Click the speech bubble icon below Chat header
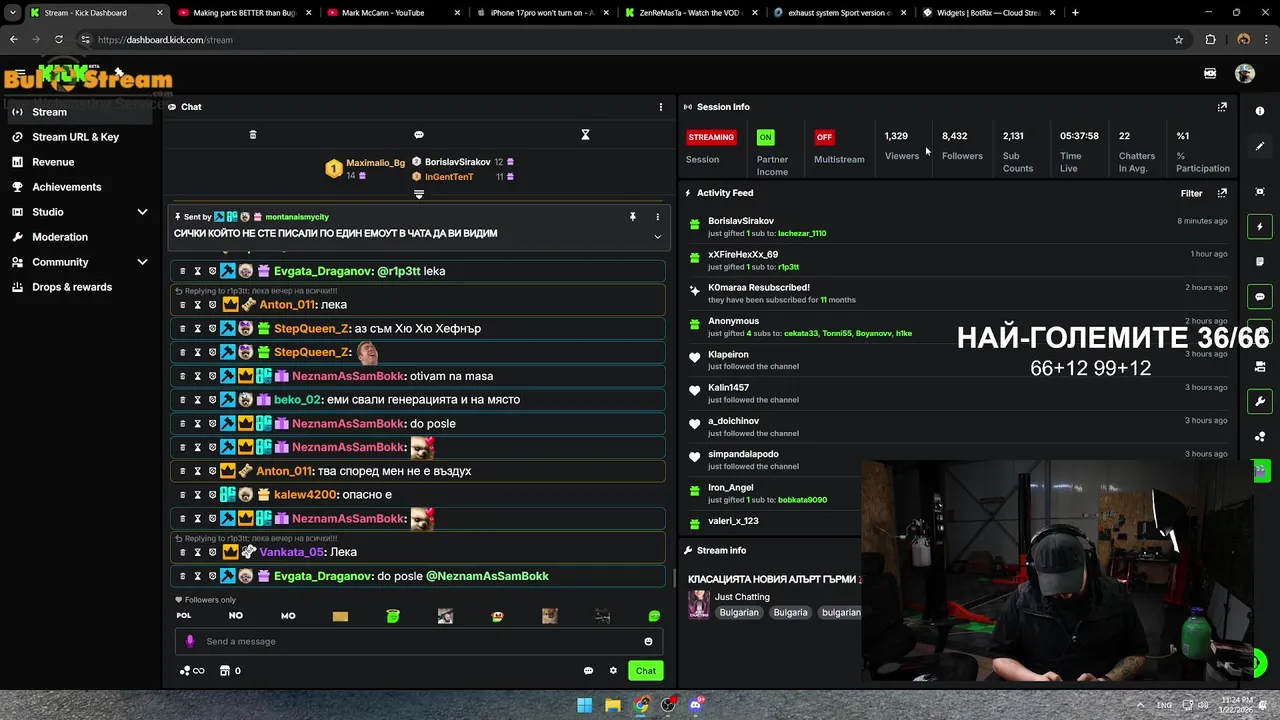The height and width of the screenshot is (720, 1280). tap(419, 135)
